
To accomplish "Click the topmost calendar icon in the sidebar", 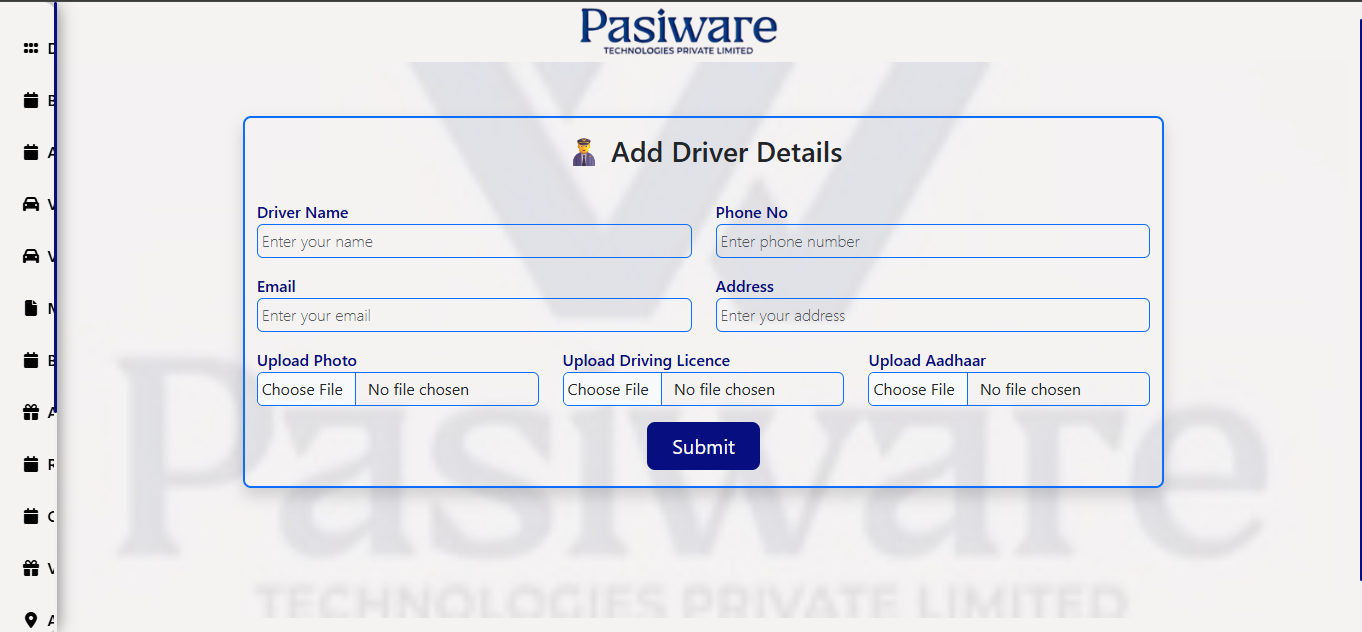I will pyautogui.click(x=30, y=100).
